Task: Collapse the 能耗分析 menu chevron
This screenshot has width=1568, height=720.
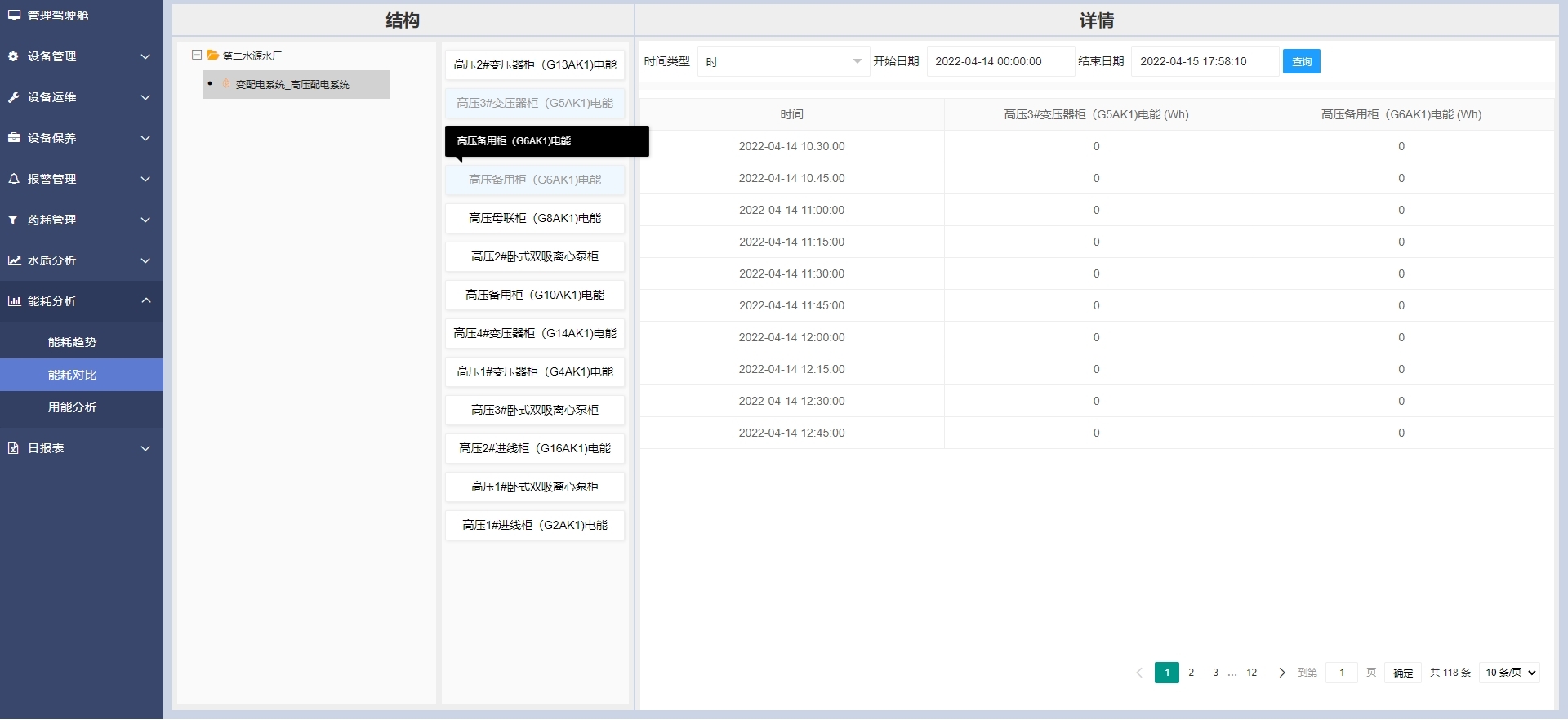Action: [x=145, y=301]
